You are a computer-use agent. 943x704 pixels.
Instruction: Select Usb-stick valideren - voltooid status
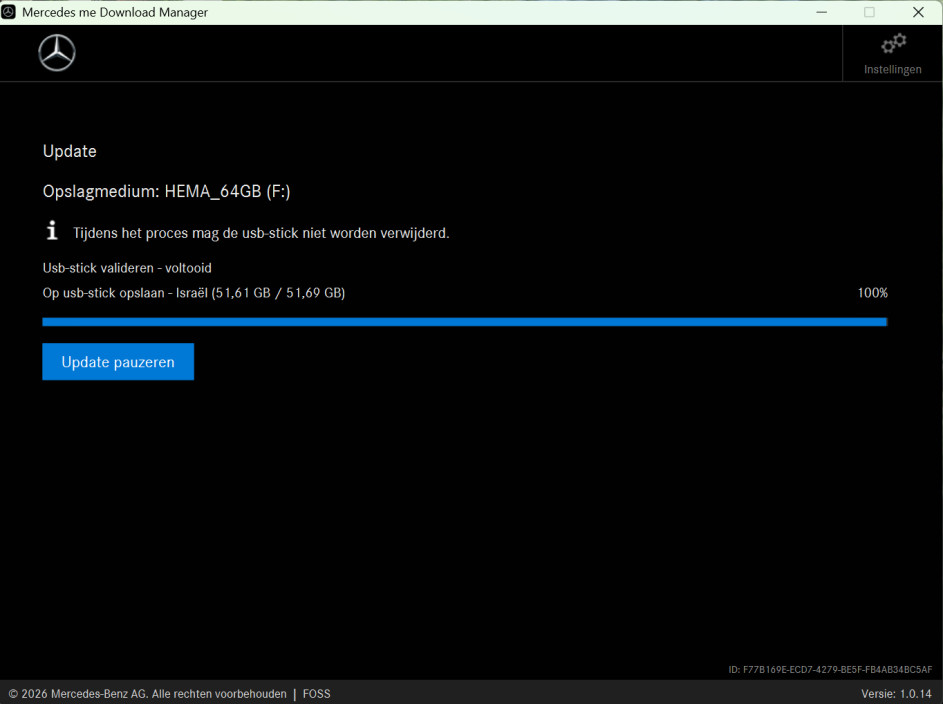tap(127, 268)
